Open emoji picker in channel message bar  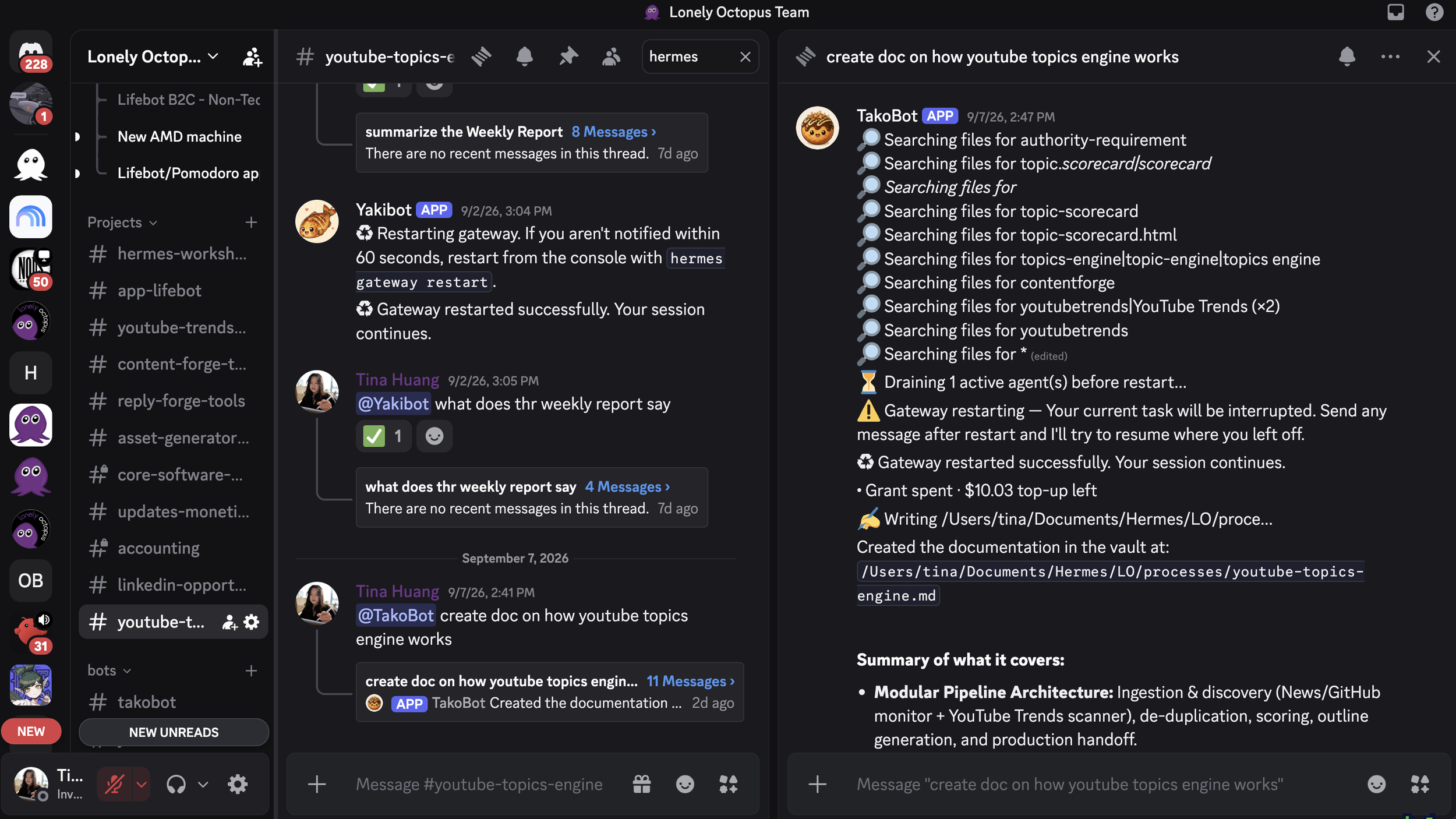click(685, 785)
